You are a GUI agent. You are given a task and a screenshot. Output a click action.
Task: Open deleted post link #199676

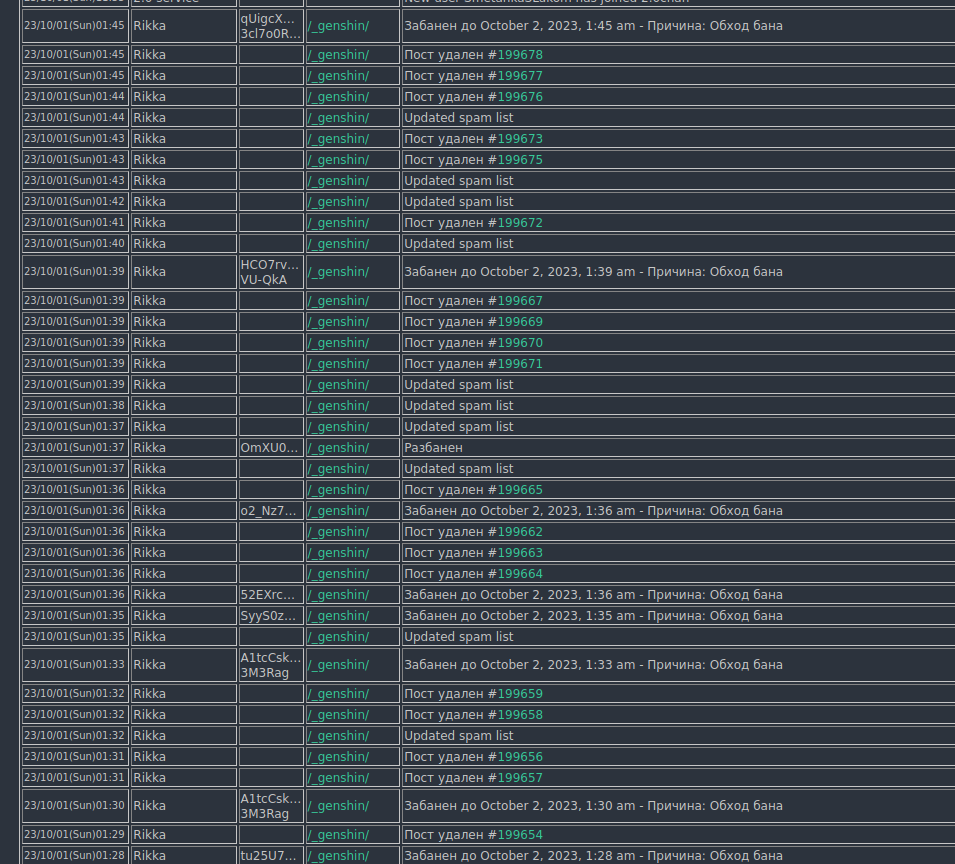pos(520,97)
